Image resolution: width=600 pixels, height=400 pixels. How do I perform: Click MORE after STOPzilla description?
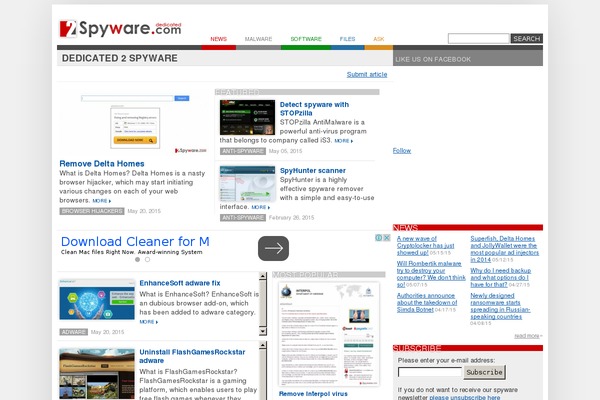(344, 141)
